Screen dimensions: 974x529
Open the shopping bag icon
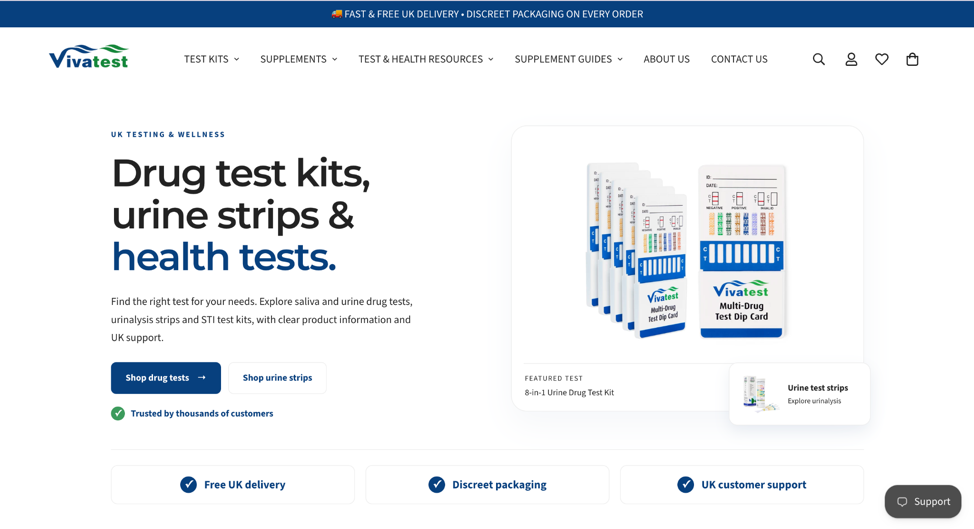click(912, 59)
